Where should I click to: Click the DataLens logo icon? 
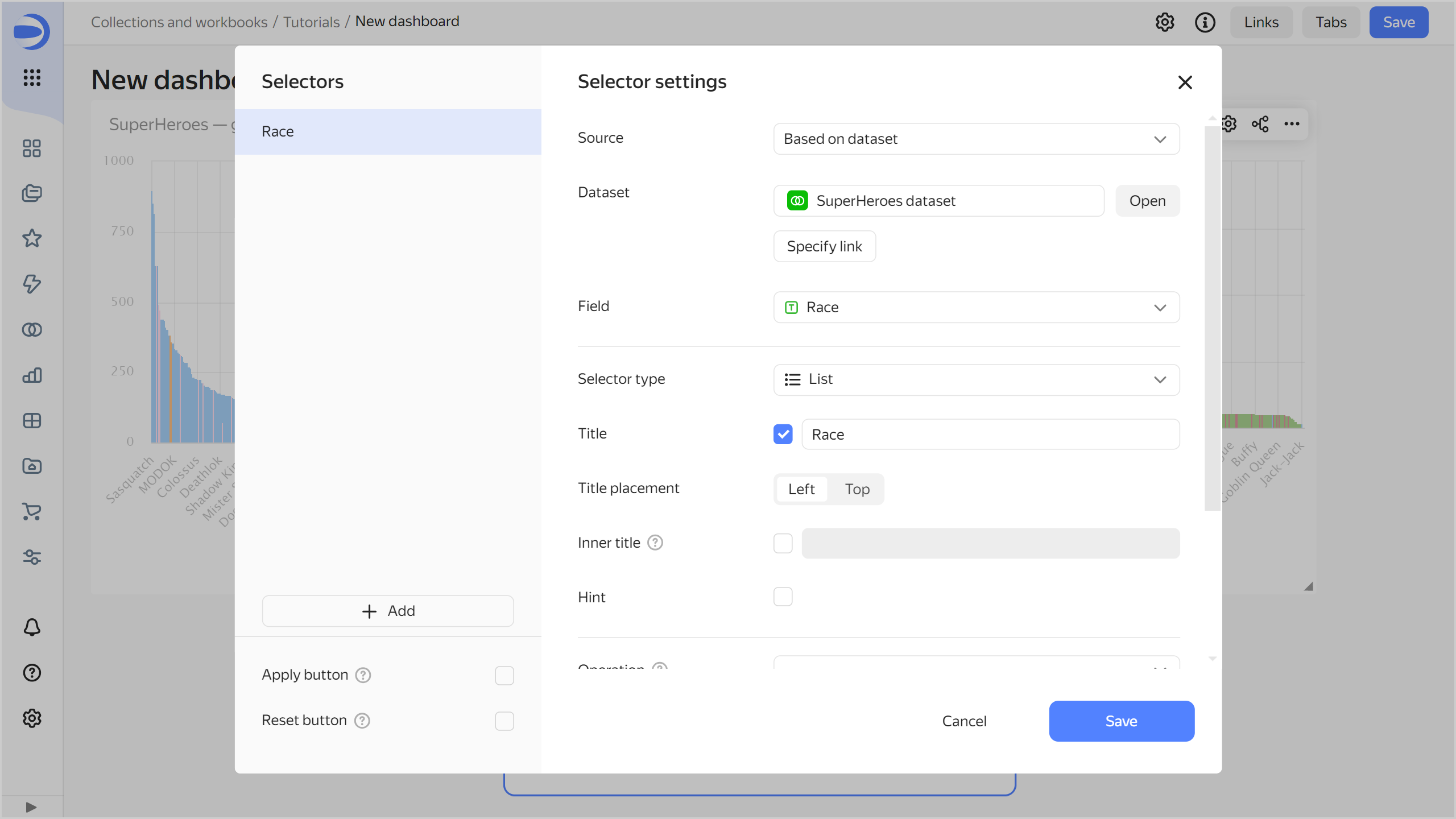tap(31, 31)
